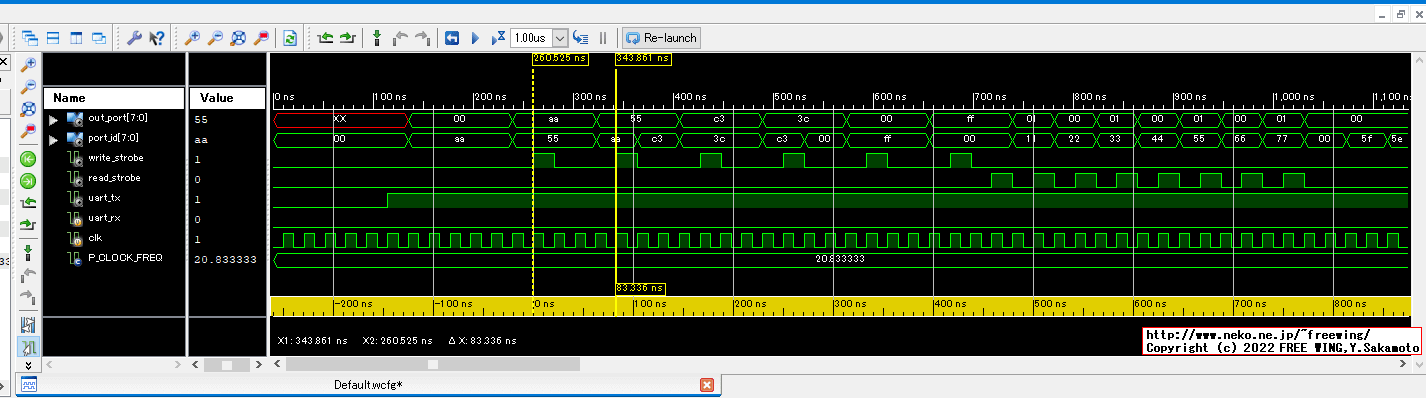Image resolution: width=1426 pixels, height=398 pixels.
Task: Click the green Add Marker icon
Action: coord(376,38)
